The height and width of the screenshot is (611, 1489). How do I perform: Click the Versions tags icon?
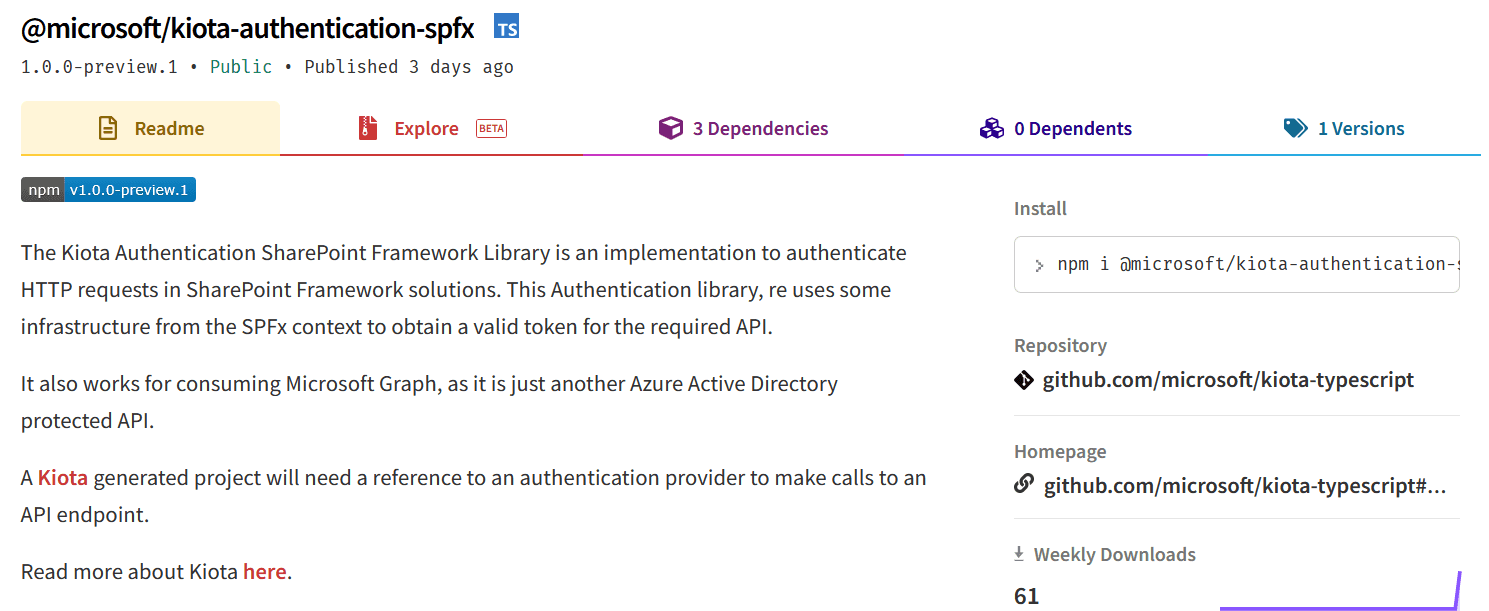(1296, 128)
